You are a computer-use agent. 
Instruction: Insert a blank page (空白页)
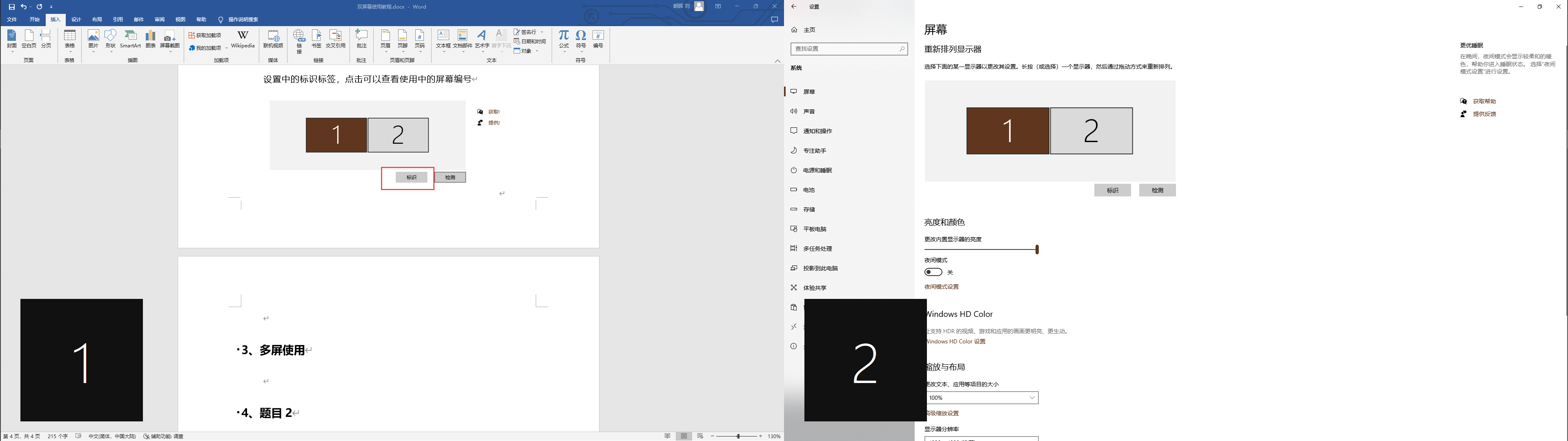pyautogui.click(x=29, y=40)
